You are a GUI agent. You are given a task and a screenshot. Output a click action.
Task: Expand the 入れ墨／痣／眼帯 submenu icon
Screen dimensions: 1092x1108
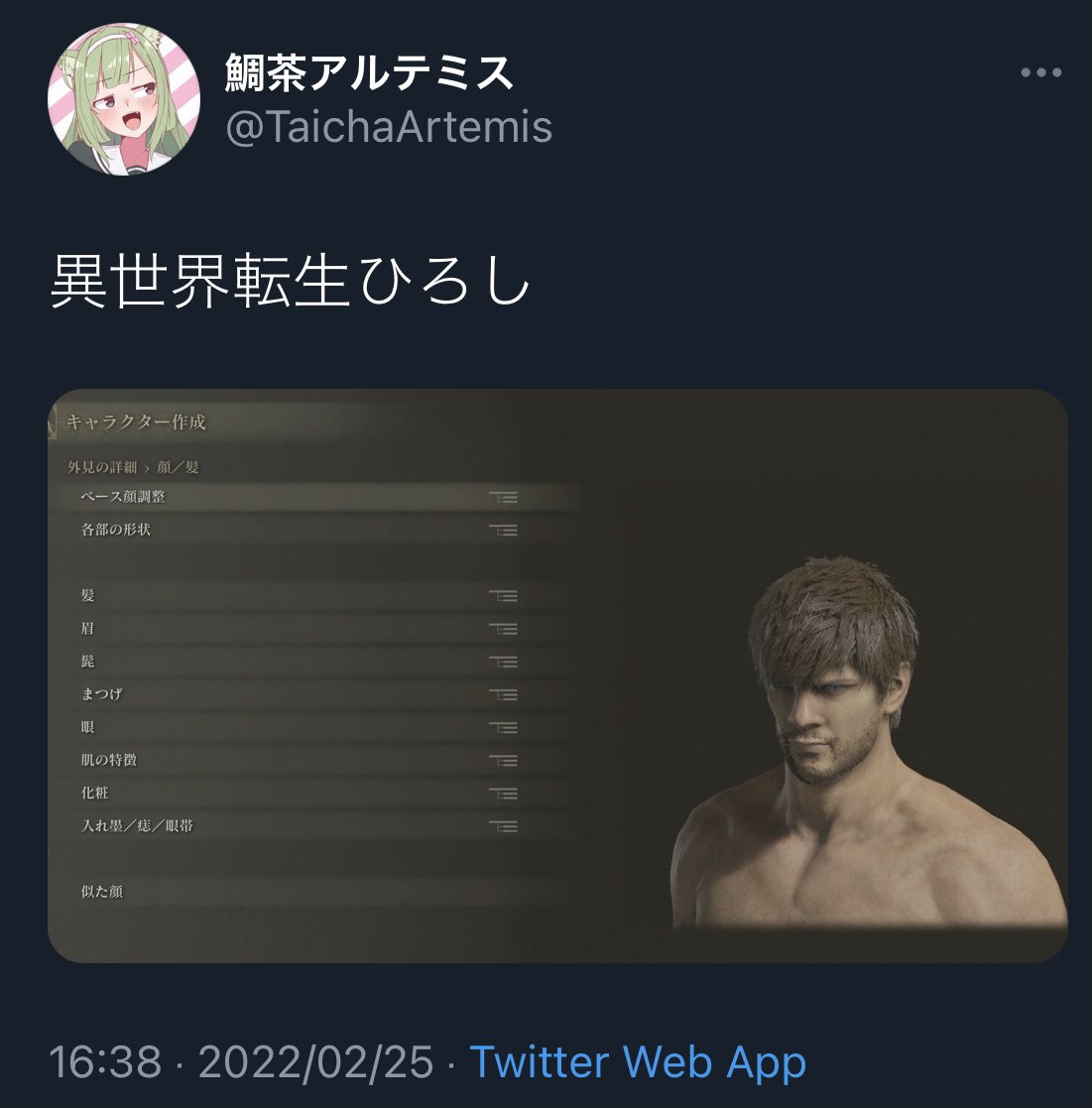click(504, 826)
